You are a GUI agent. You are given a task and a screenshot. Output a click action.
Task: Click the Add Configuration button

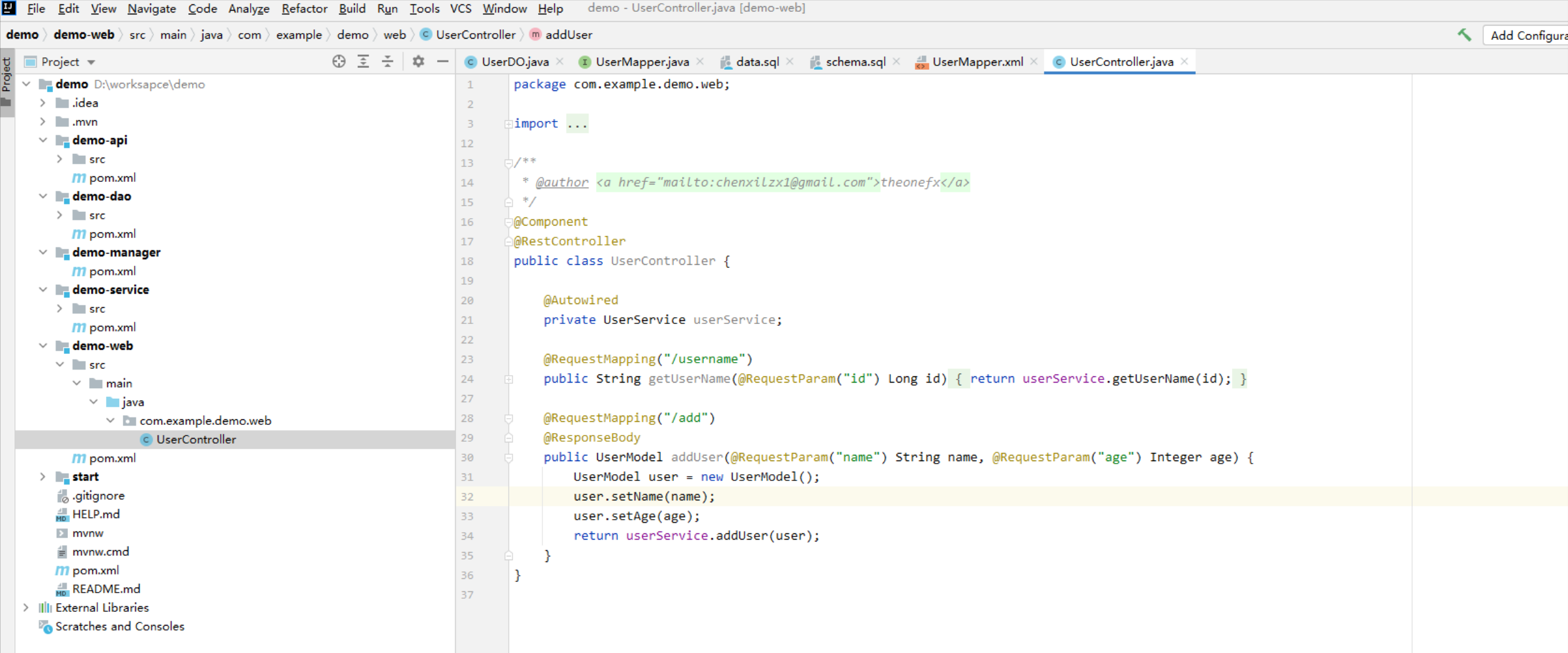pos(1527,36)
